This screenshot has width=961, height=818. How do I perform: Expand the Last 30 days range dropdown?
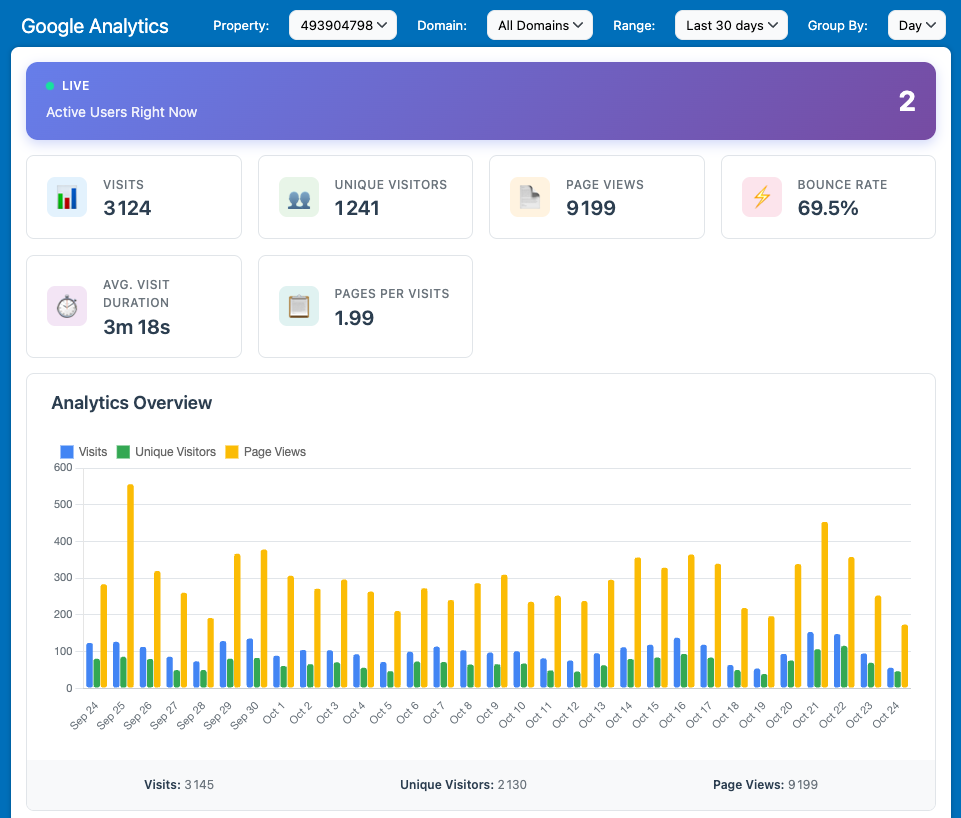tap(731, 25)
